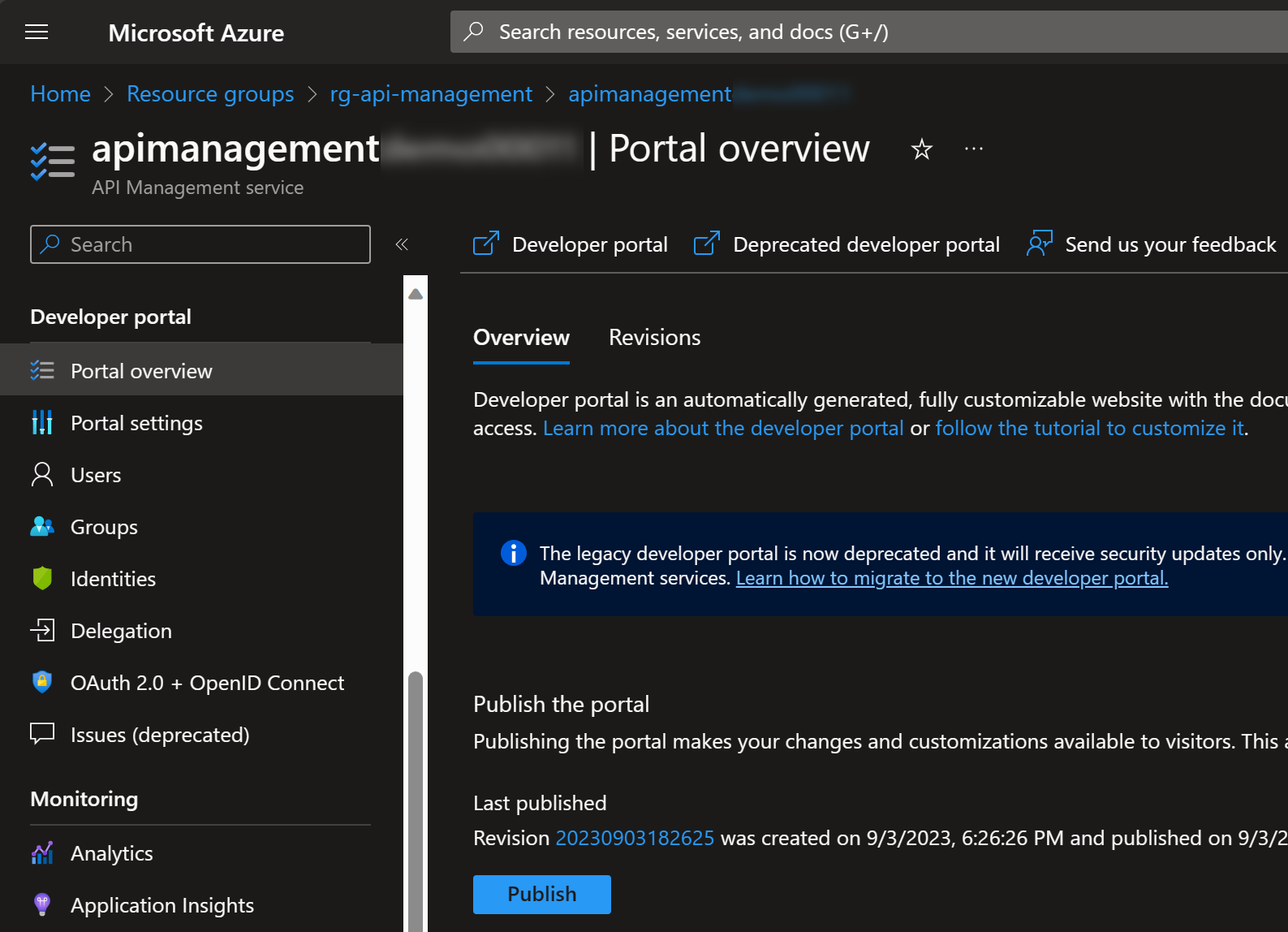The width and height of the screenshot is (1288, 932).
Task: Click the Publish the portal heading
Action: pyautogui.click(x=562, y=704)
